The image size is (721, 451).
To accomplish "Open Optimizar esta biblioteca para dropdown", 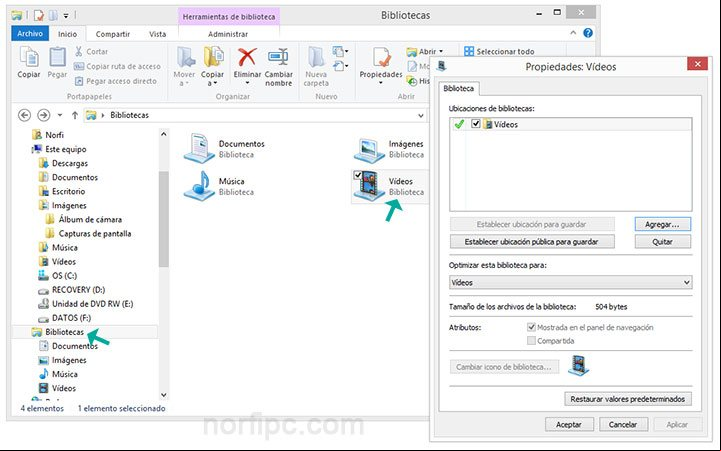I will pos(571,282).
